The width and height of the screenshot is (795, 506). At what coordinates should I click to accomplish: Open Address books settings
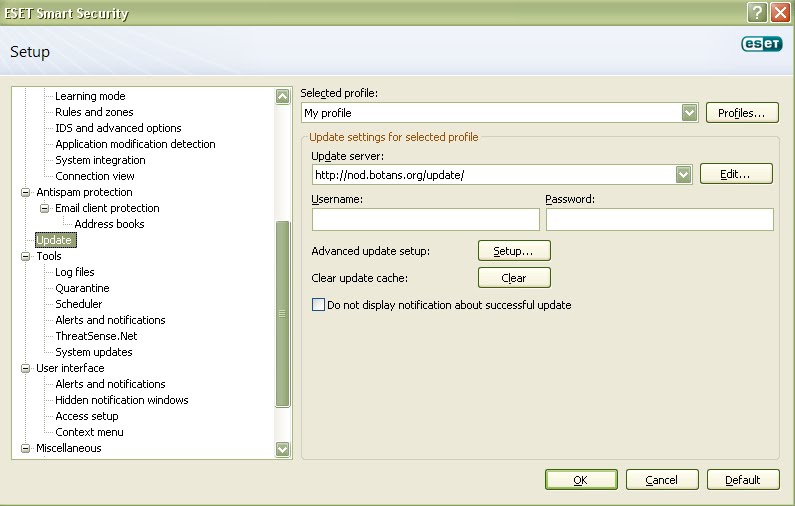coord(110,224)
